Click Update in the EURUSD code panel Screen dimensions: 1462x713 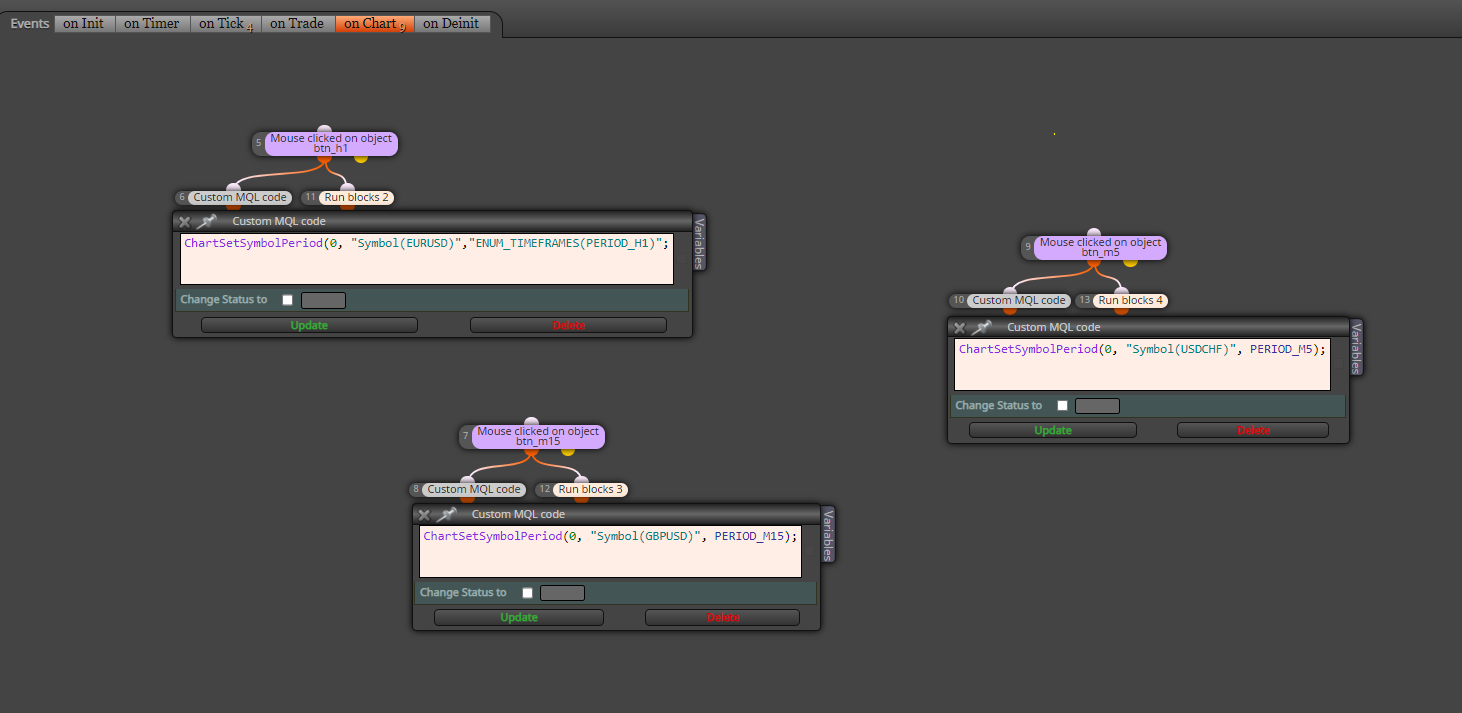[309, 325]
